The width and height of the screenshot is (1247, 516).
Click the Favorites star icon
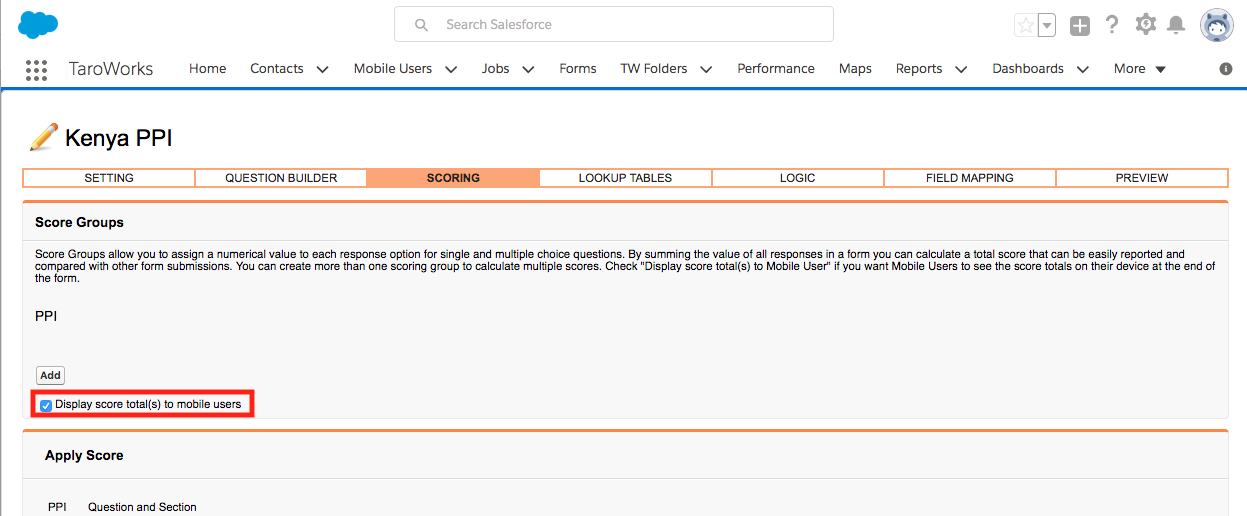[x=1025, y=26]
